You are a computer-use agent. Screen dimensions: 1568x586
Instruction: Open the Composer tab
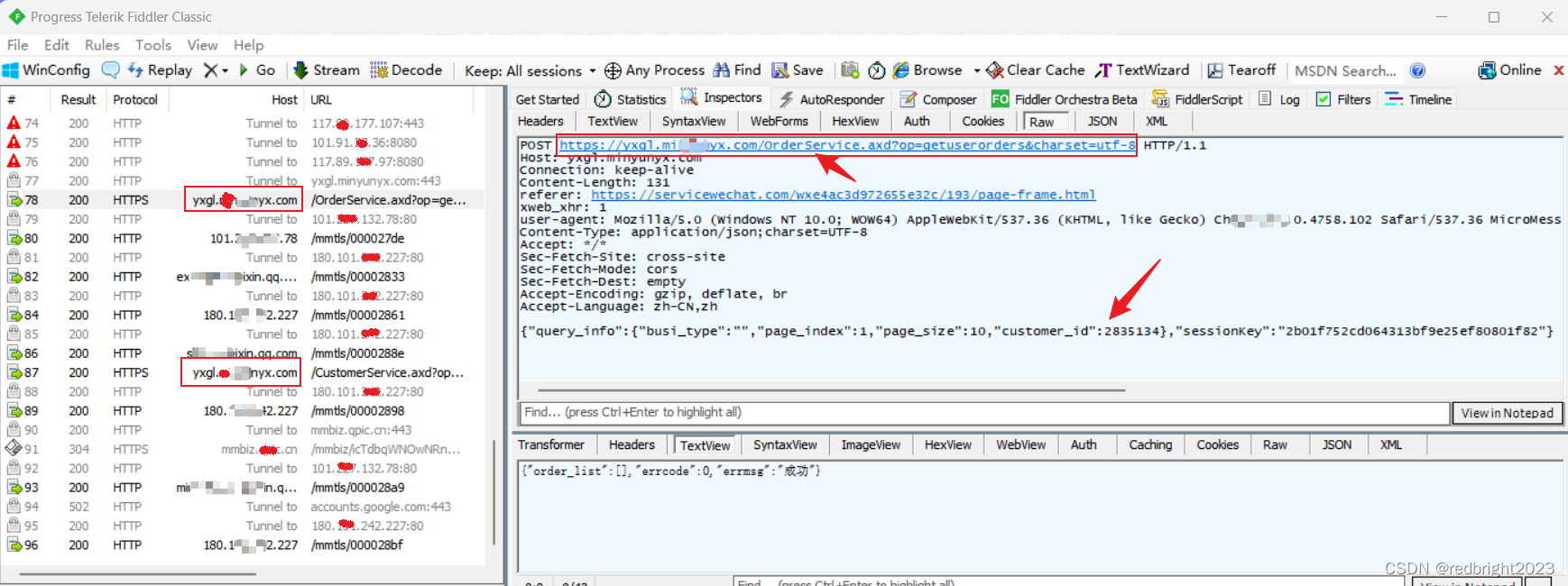tap(938, 99)
